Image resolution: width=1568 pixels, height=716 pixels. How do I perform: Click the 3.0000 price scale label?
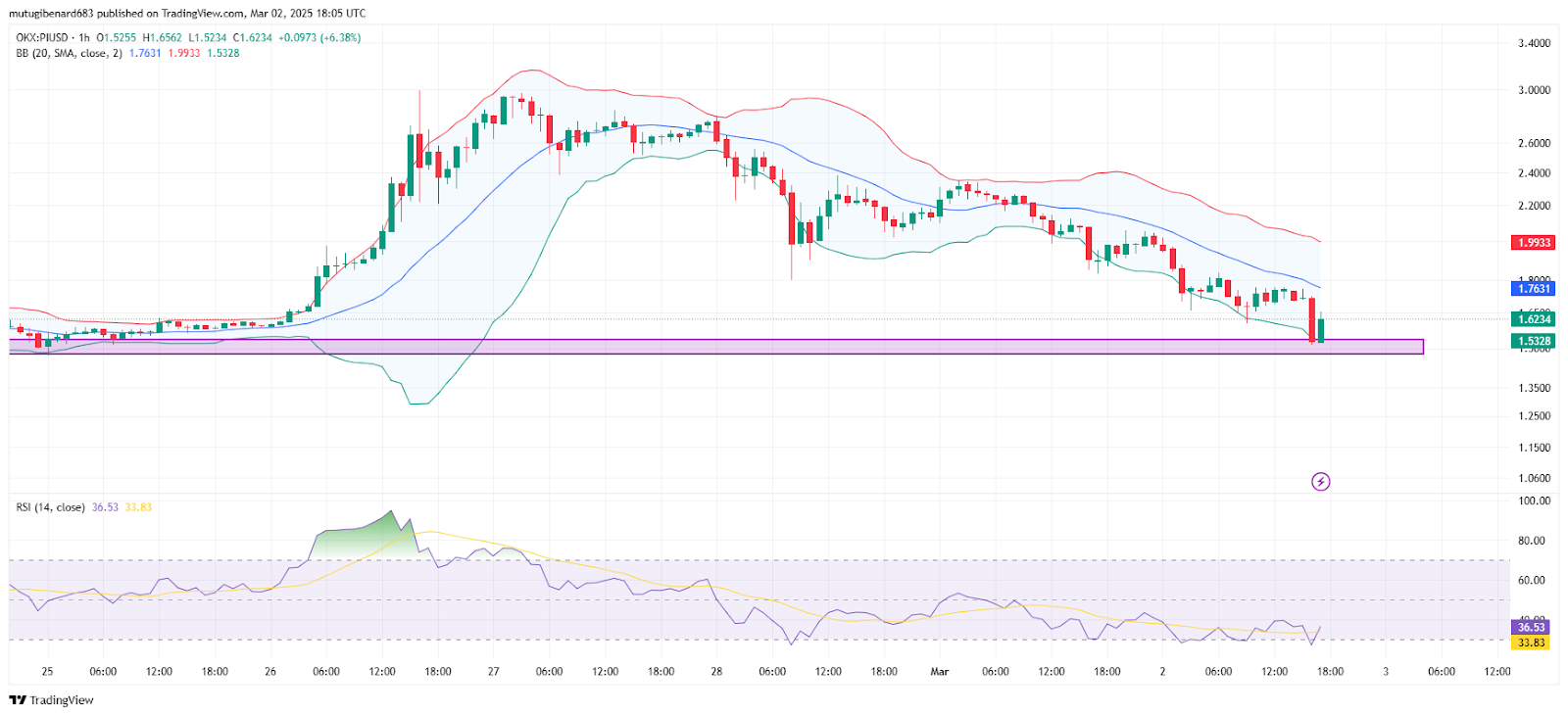pos(1534,90)
